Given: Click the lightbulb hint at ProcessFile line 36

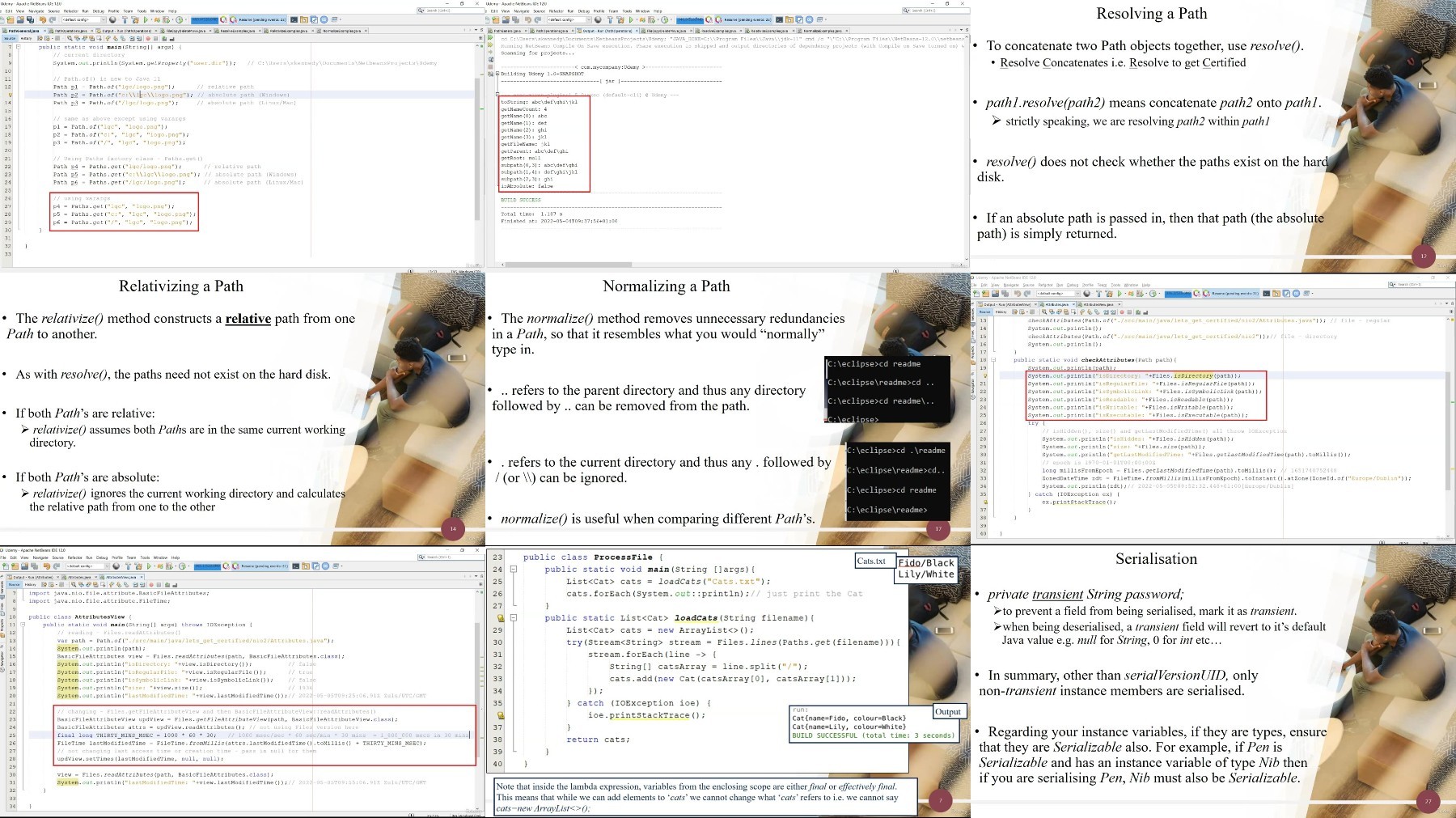Looking at the screenshot, I should pos(500,715).
